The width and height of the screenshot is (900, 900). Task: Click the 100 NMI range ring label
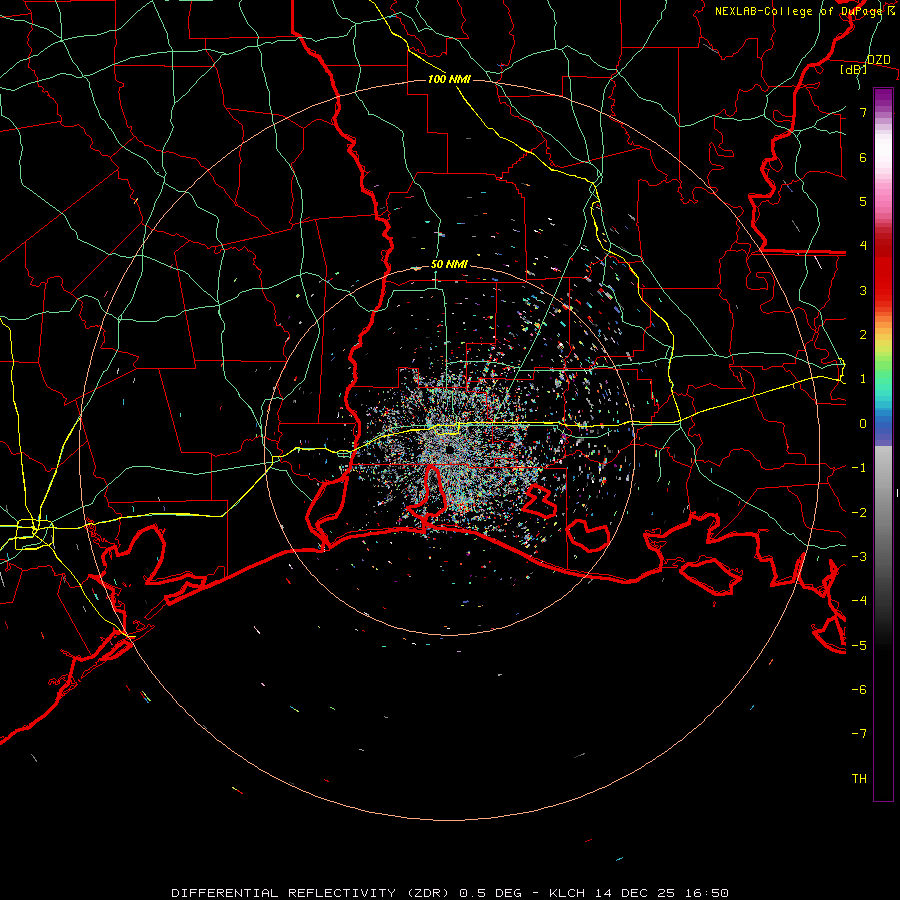(449, 79)
